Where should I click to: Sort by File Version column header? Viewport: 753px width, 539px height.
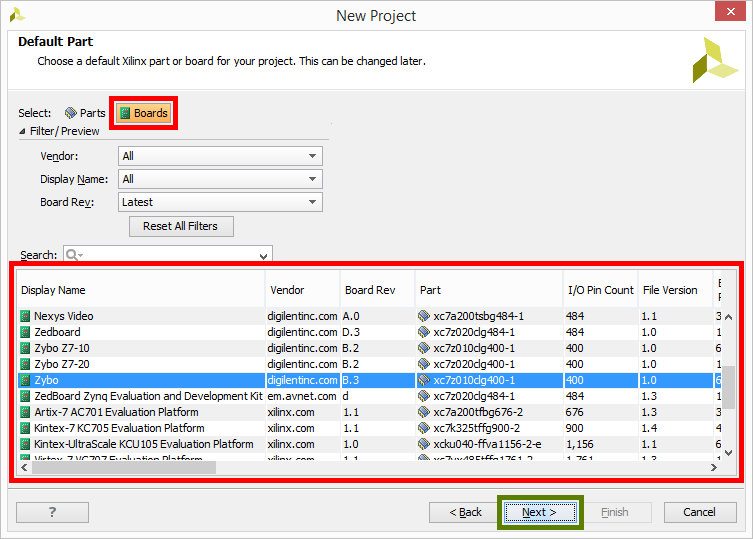coord(675,290)
